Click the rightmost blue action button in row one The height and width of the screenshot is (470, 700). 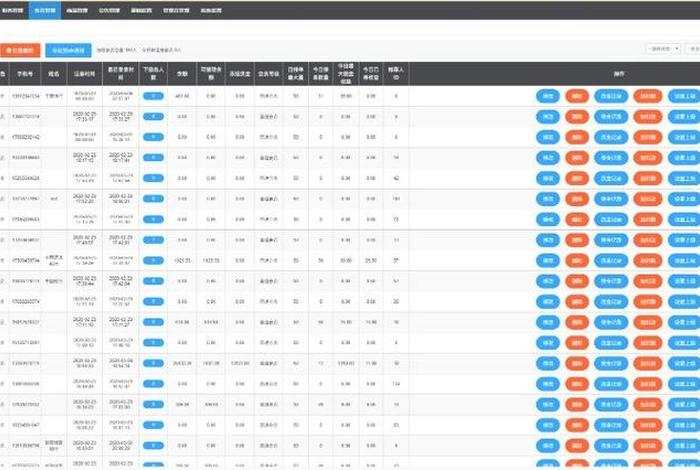(683, 96)
